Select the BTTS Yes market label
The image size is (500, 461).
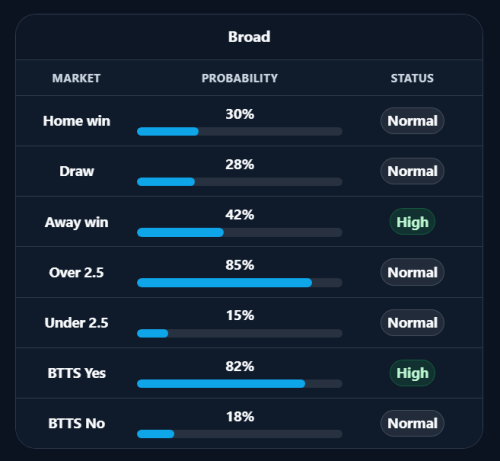click(x=76, y=373)
